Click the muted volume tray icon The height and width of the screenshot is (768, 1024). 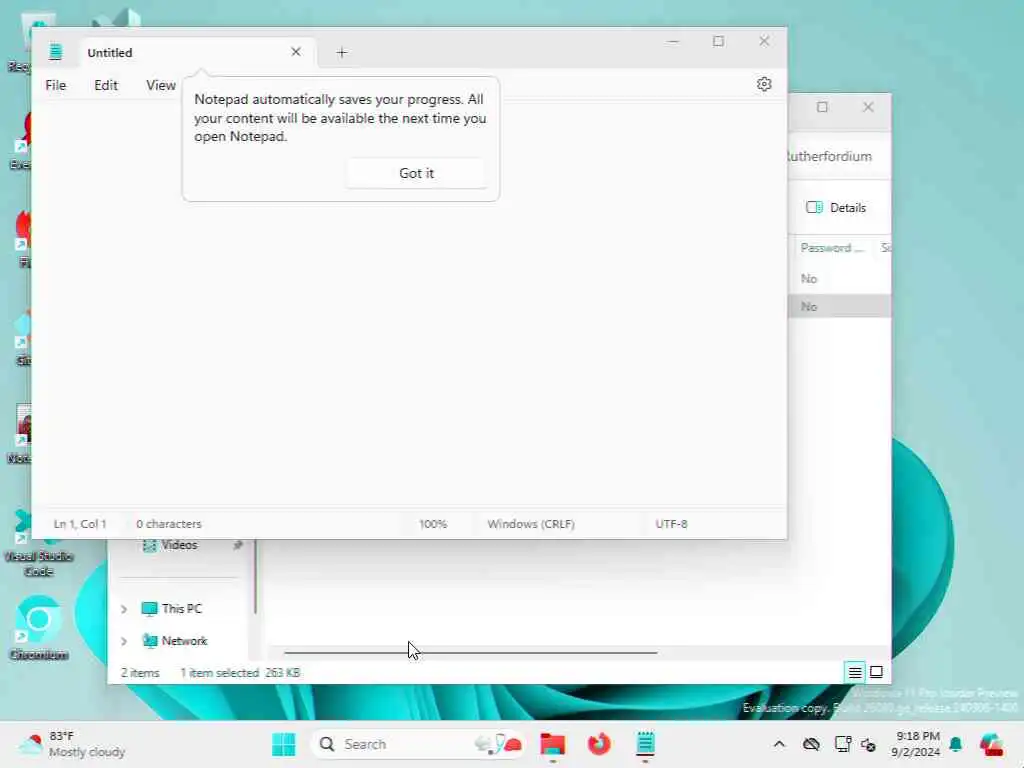[869, 744]
